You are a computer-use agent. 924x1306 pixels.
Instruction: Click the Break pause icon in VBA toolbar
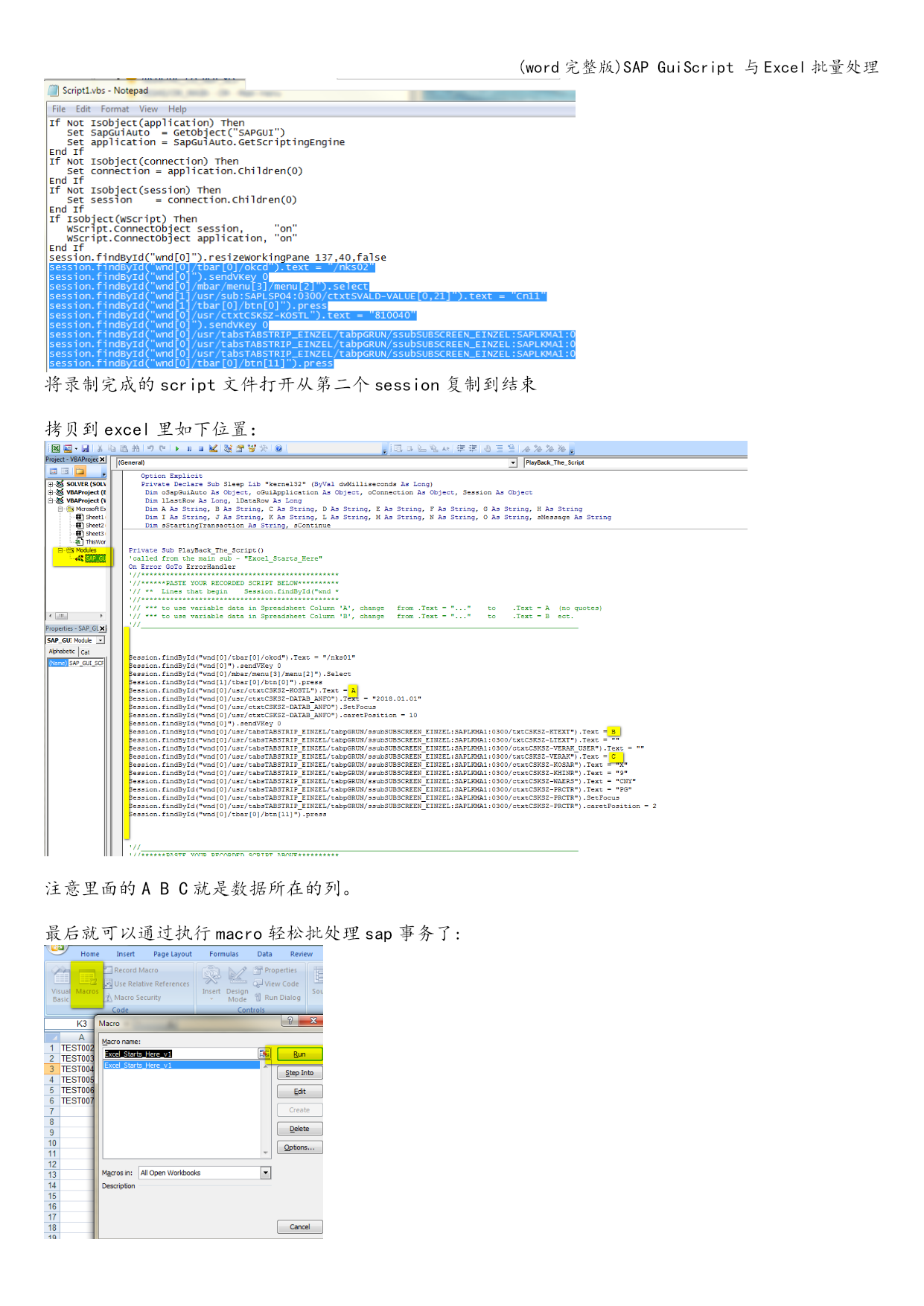point(189,448)
